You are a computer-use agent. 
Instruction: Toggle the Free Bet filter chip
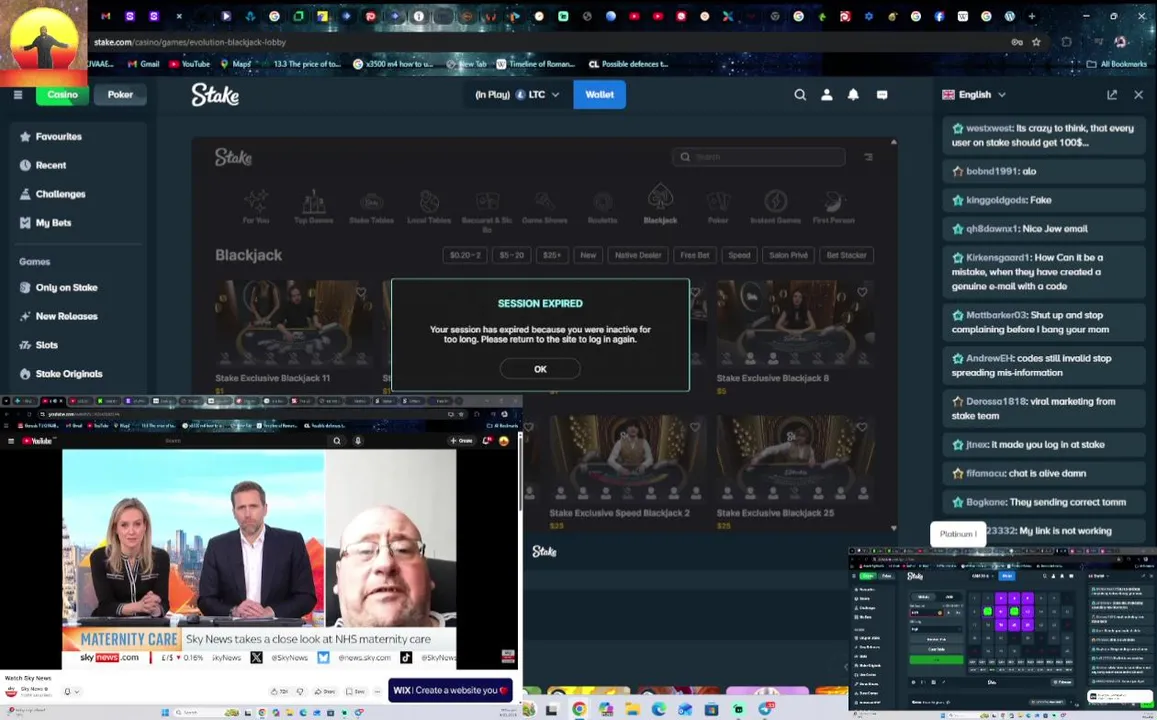pyautogui.click(x=694, y=255)
